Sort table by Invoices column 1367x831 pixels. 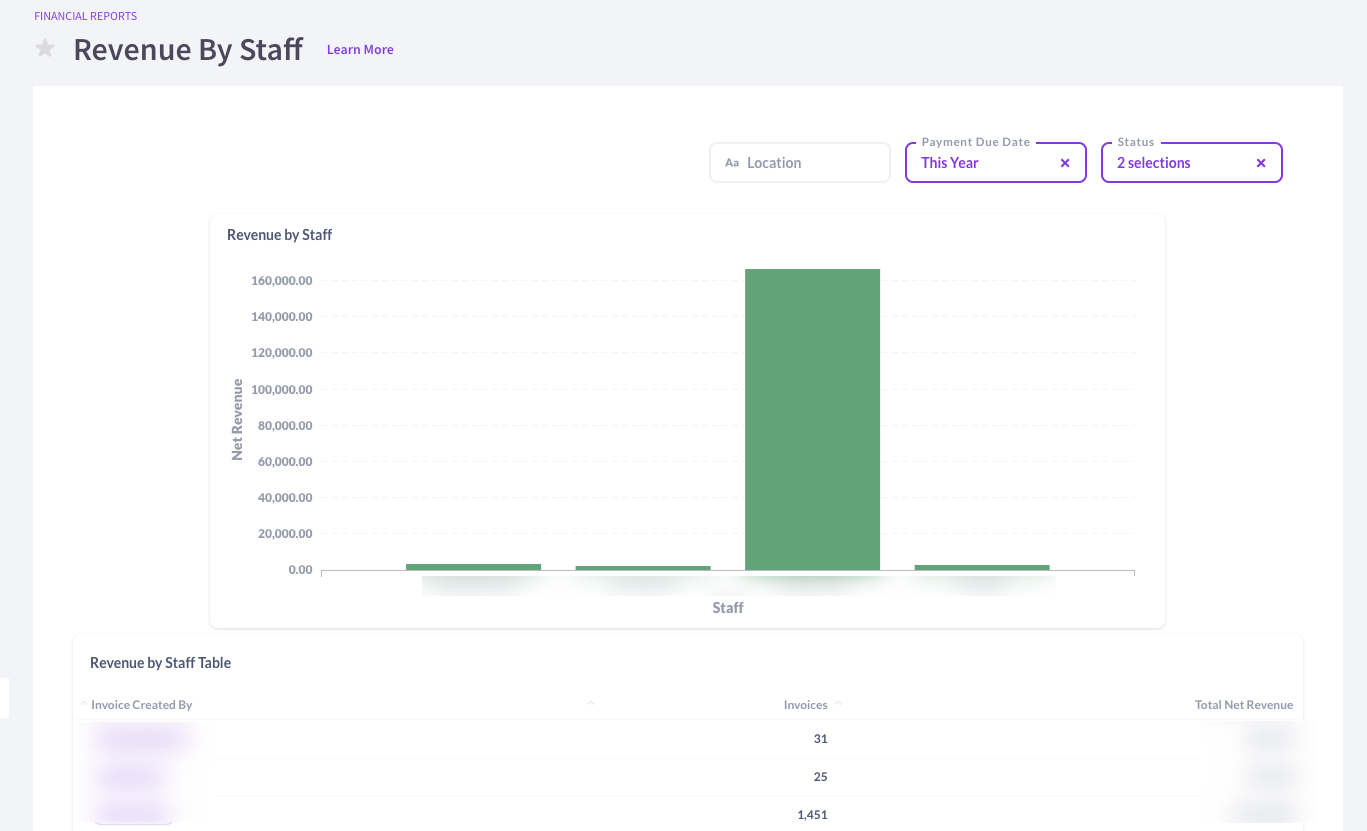(805, 705)
